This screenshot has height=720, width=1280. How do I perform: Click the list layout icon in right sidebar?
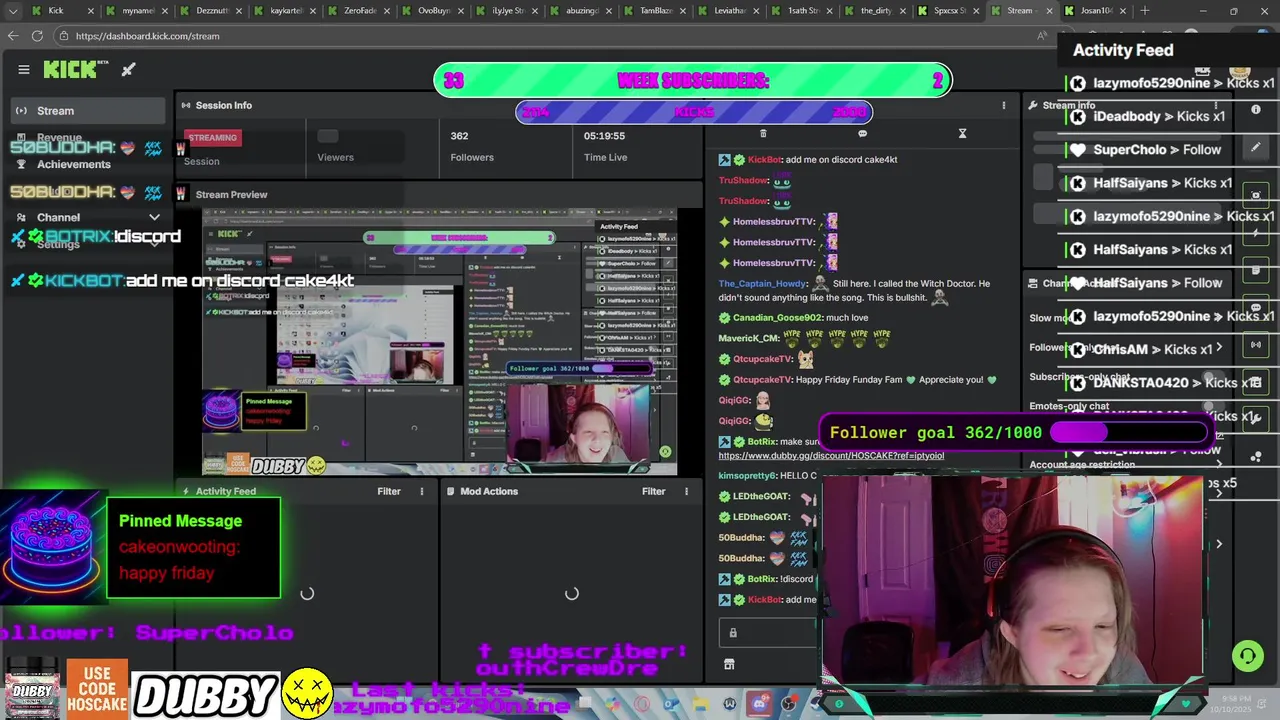(x=1256, y=382)
